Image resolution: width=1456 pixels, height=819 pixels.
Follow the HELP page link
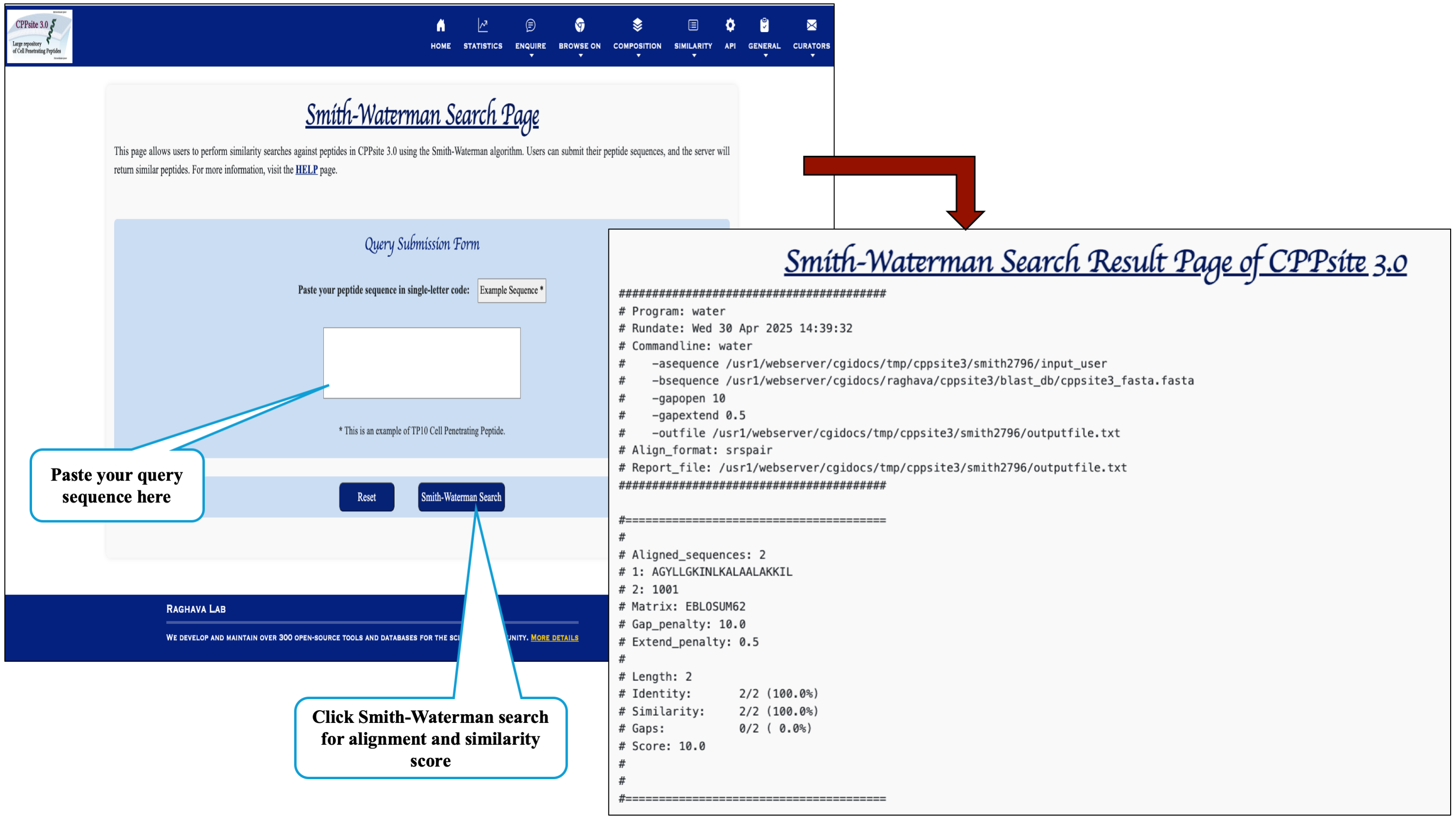(306, 169)
